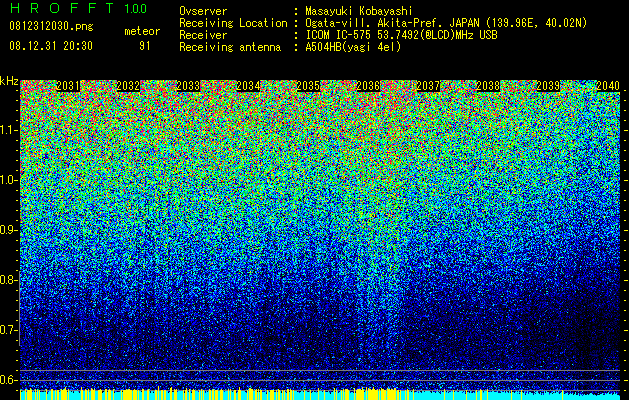Viewport: 629px width, 400px height.
Task: Click the 0.9 kHz axis label
Action: pyautogui.click(x=9, y=230)
